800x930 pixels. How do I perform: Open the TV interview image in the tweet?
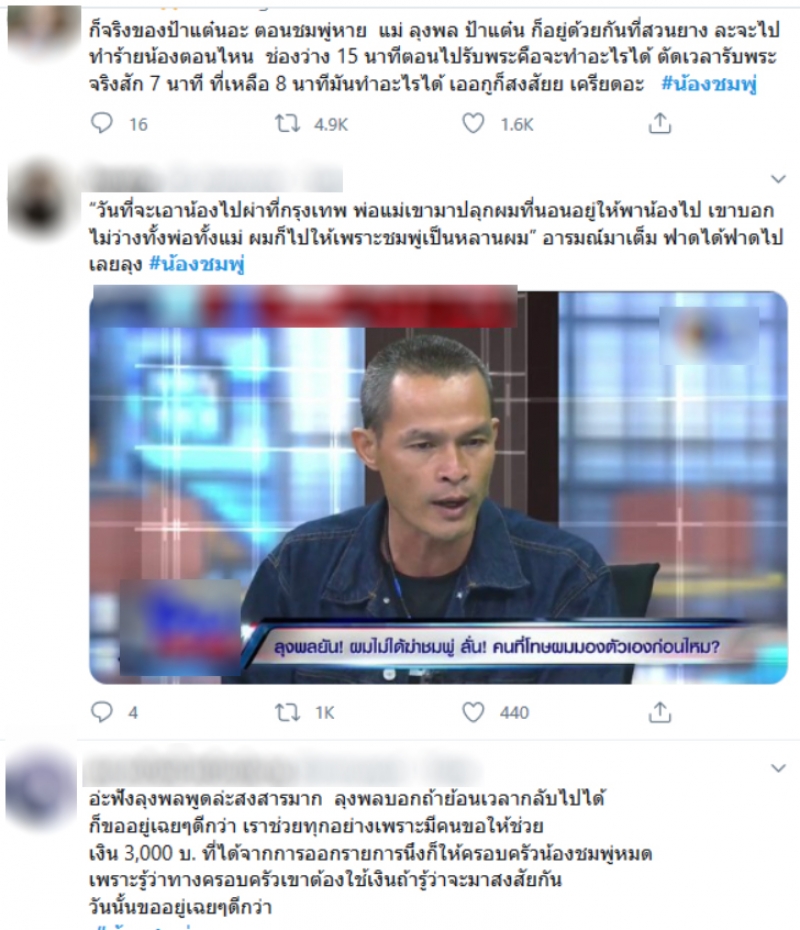(438, 486)
